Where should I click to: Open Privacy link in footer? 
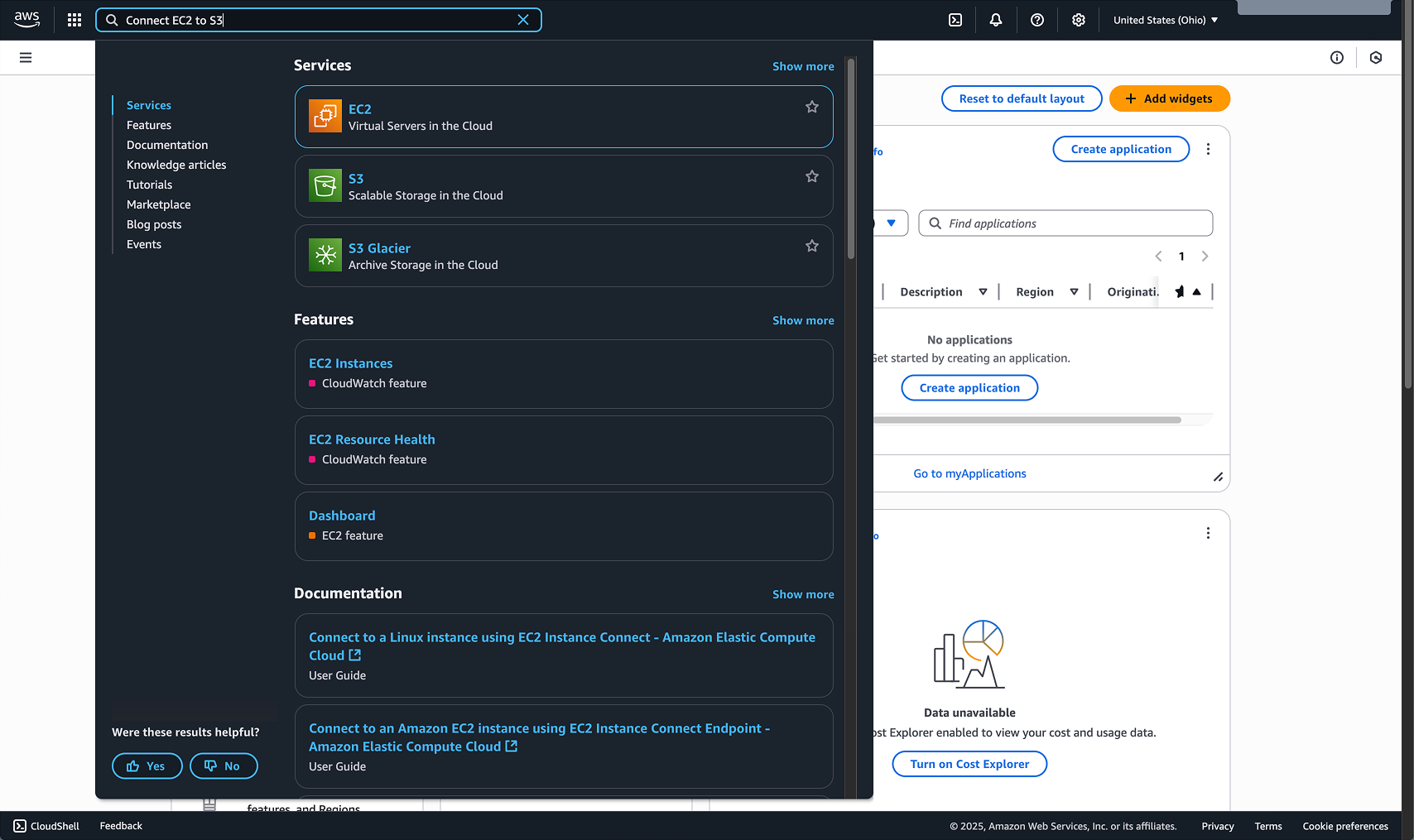(1217, 826)
